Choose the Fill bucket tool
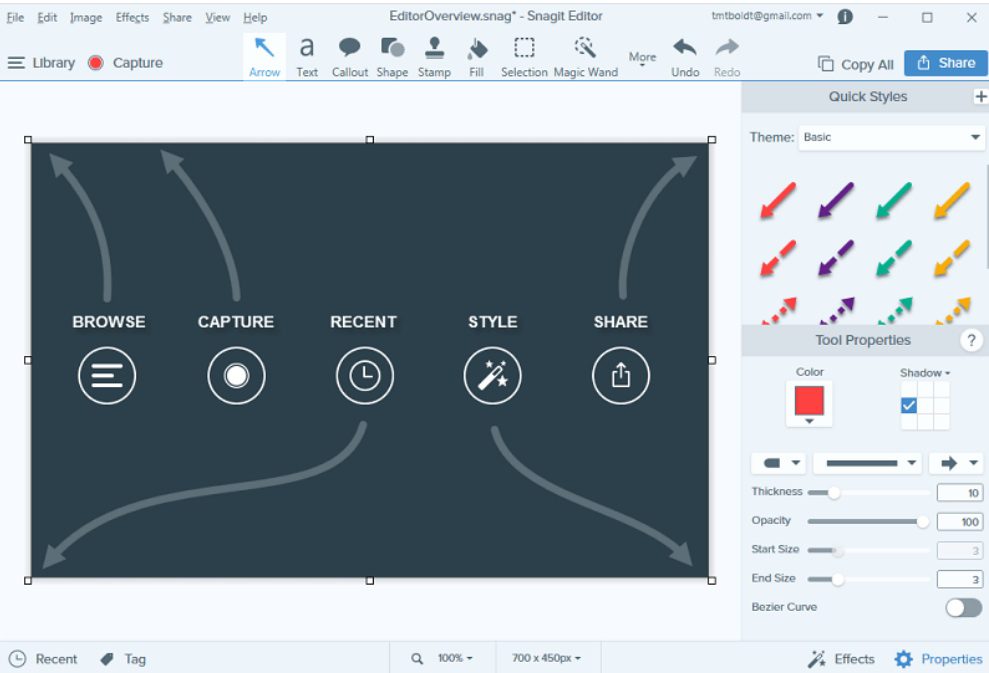The height and width of the screenshot is (673, 989). tap(477, 56)
